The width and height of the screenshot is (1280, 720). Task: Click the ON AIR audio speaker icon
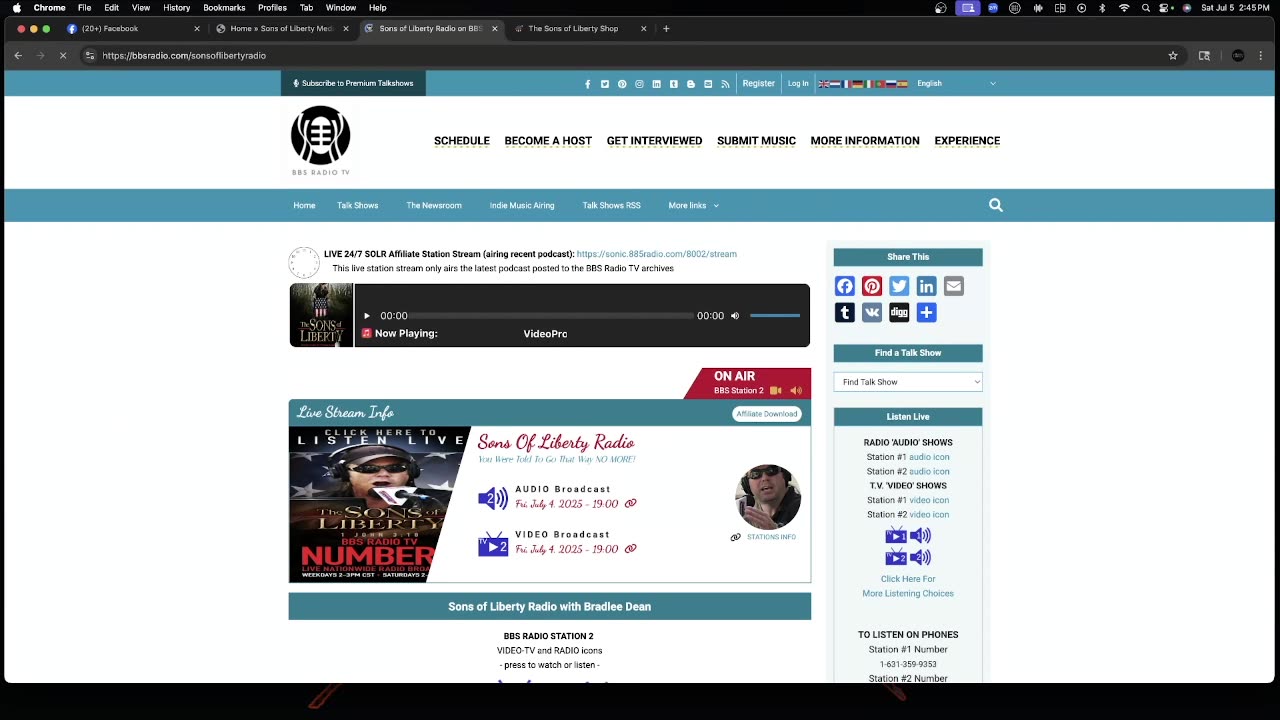pos(796,391)
